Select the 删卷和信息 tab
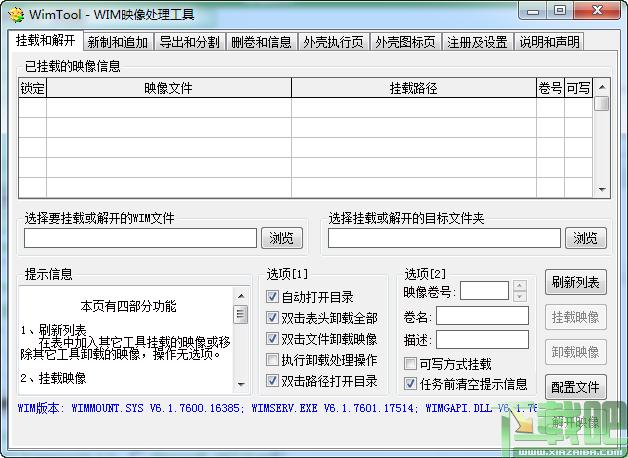The width and height of the screenshot is (628, 458). point(261,42)
